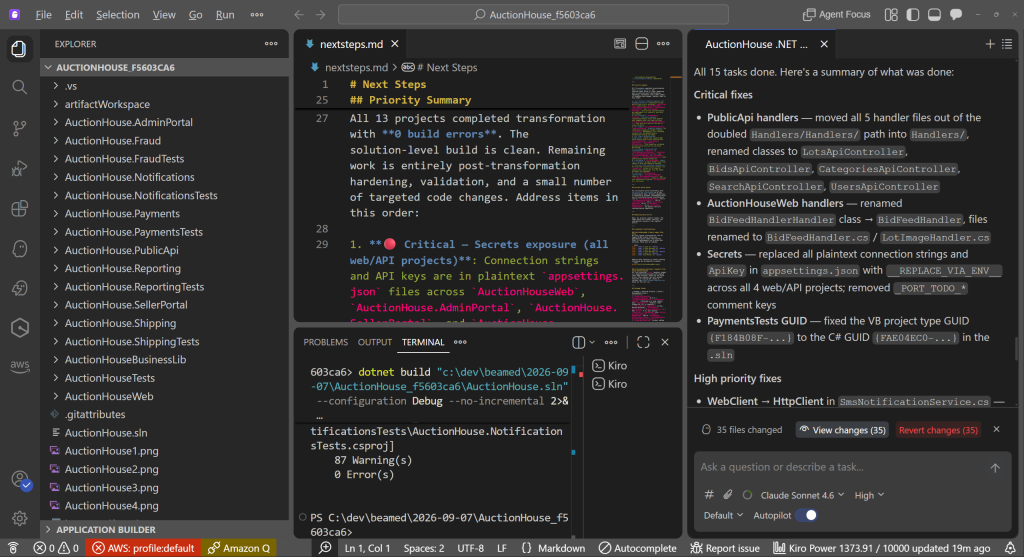
Task: Dismiss the files changed bar
Action: [996, 430]
